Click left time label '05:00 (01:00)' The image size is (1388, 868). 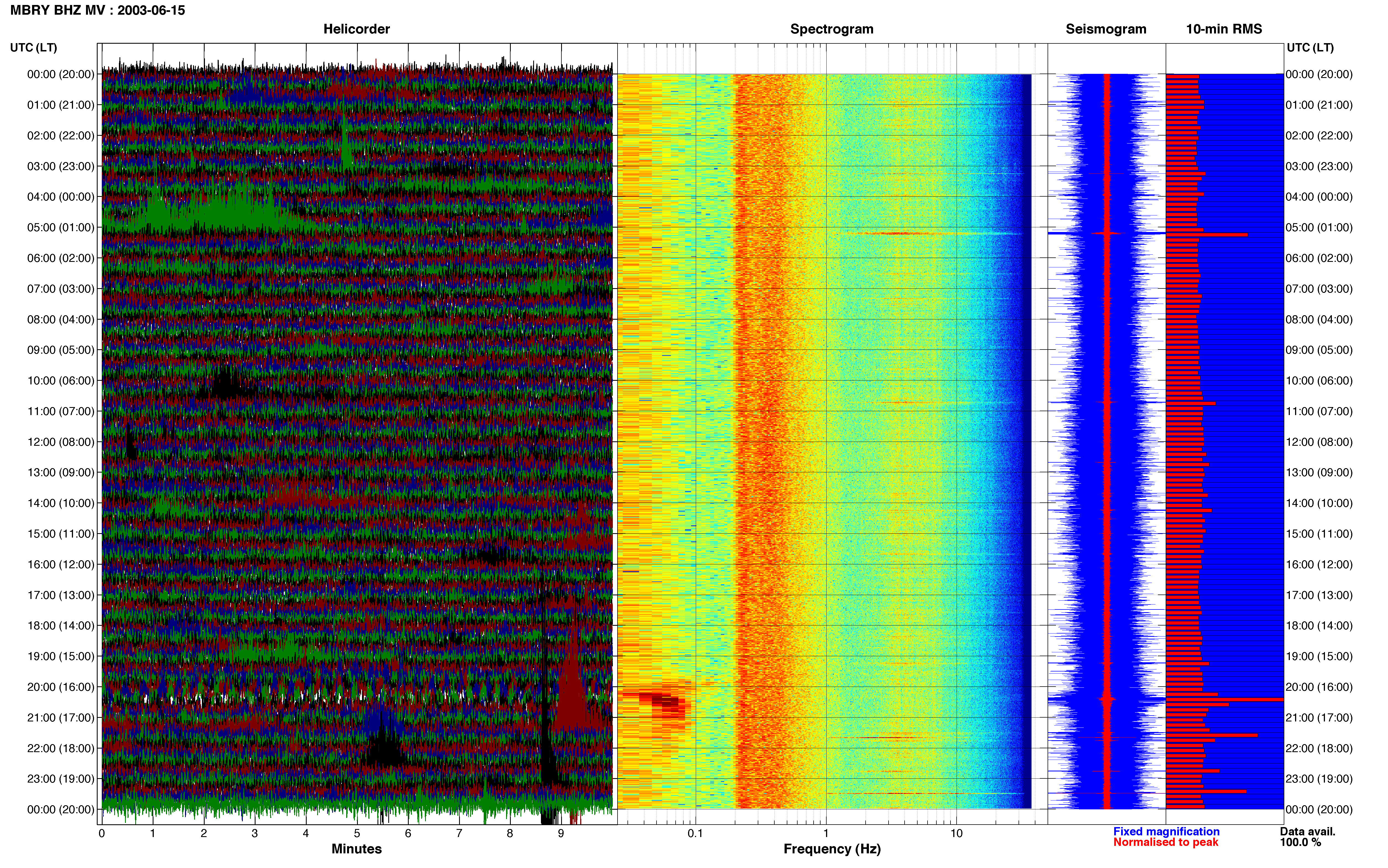61,227
